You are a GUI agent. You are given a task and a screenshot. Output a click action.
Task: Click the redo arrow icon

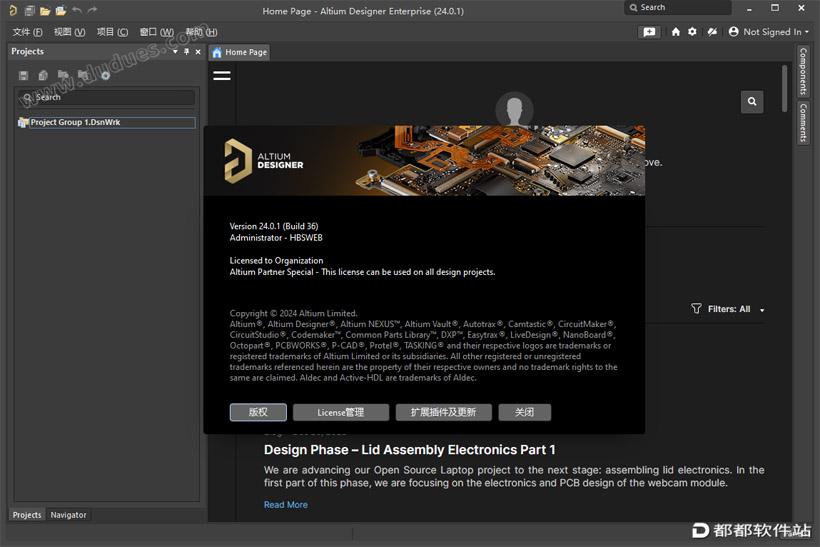[93, 10]
